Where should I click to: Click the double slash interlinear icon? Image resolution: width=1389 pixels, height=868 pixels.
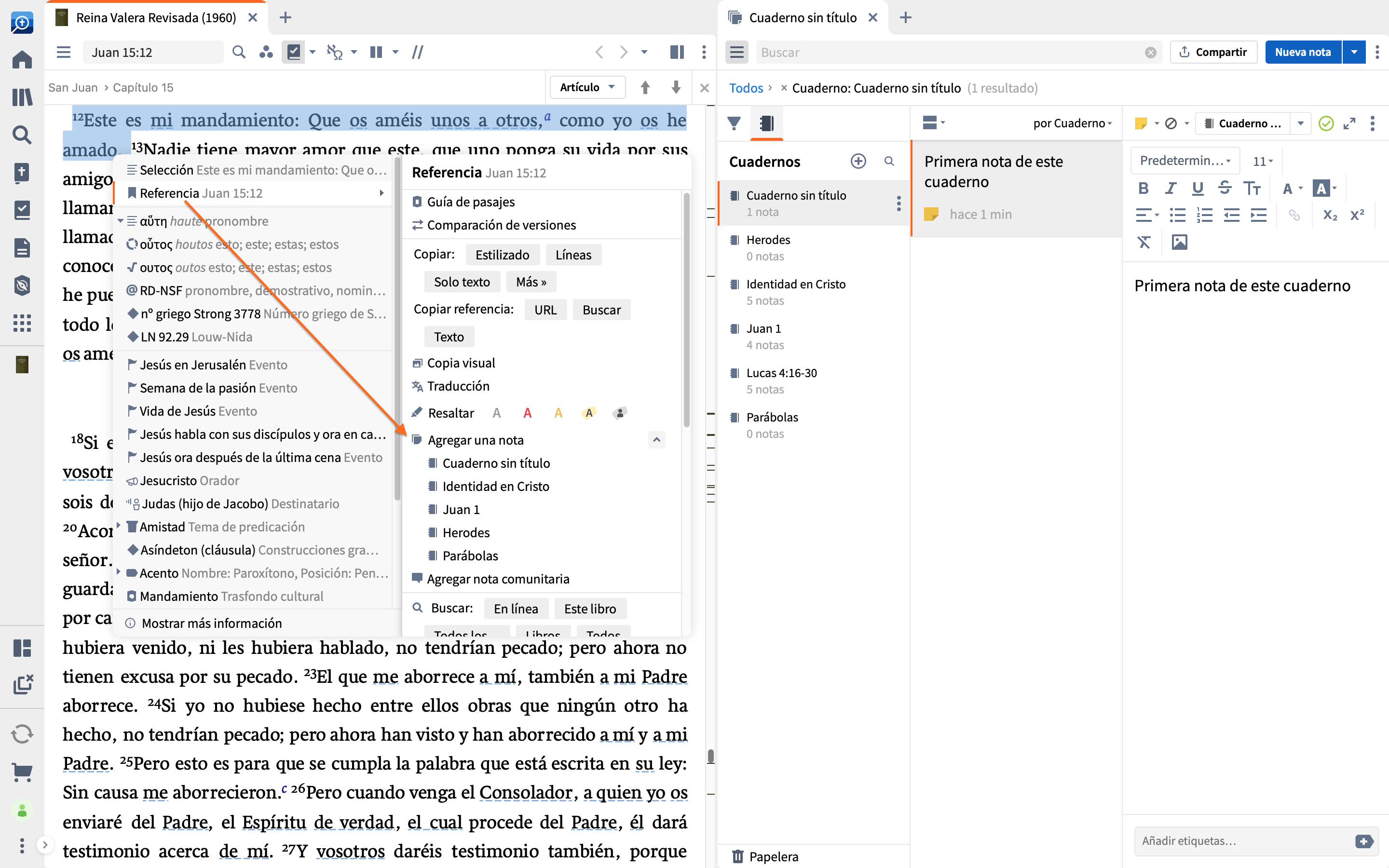click(417, 52)
